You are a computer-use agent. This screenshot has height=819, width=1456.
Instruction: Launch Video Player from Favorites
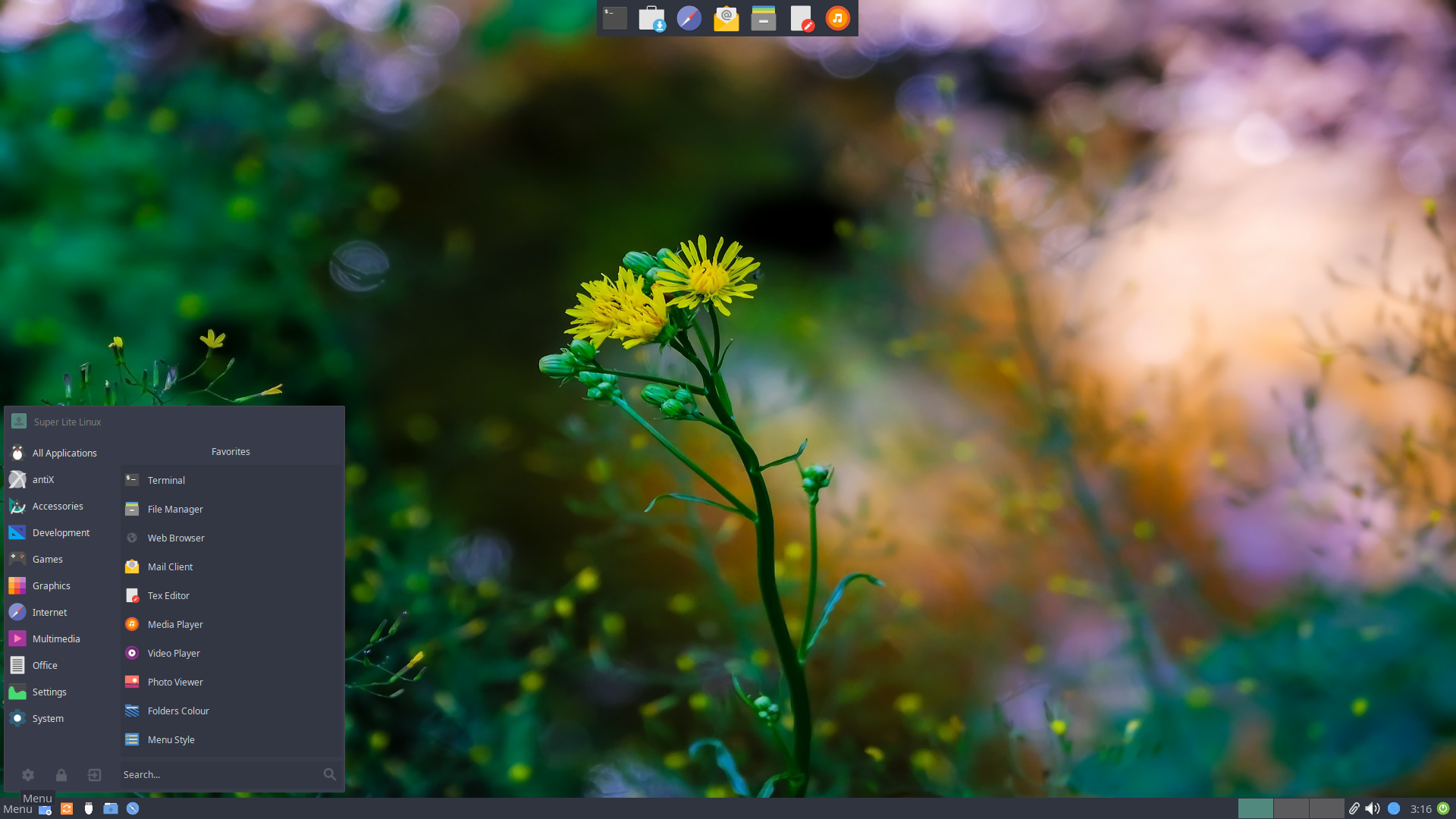coord(231,653)
